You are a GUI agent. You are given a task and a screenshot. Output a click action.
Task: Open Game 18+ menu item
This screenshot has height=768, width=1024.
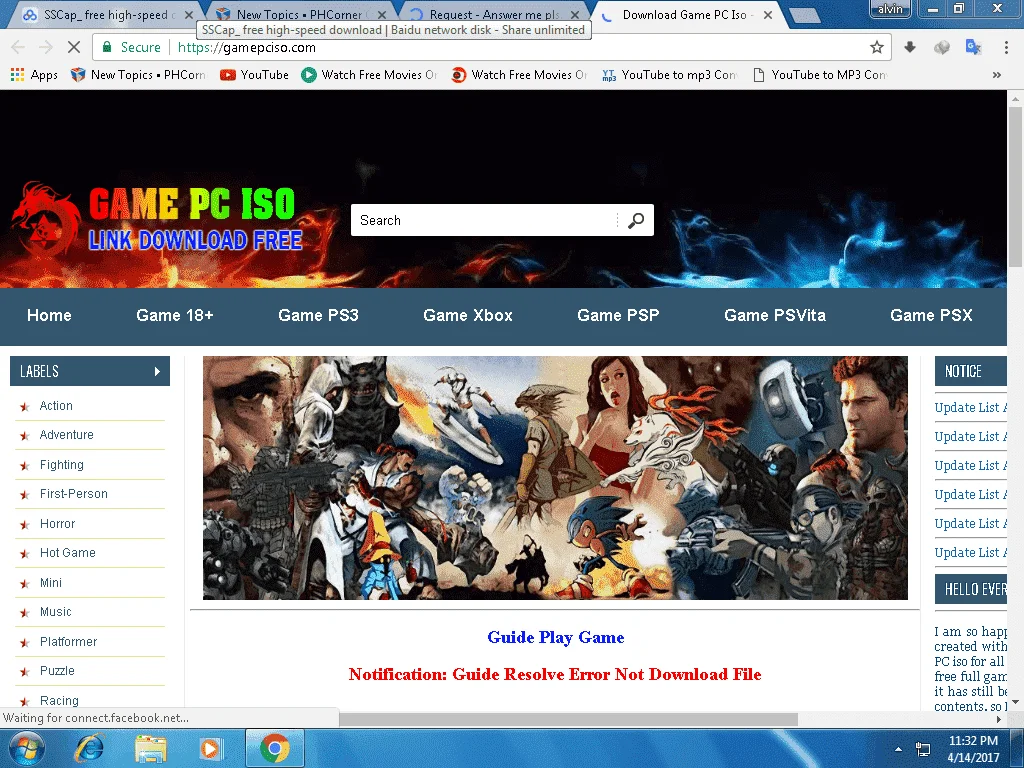[174, 315]
